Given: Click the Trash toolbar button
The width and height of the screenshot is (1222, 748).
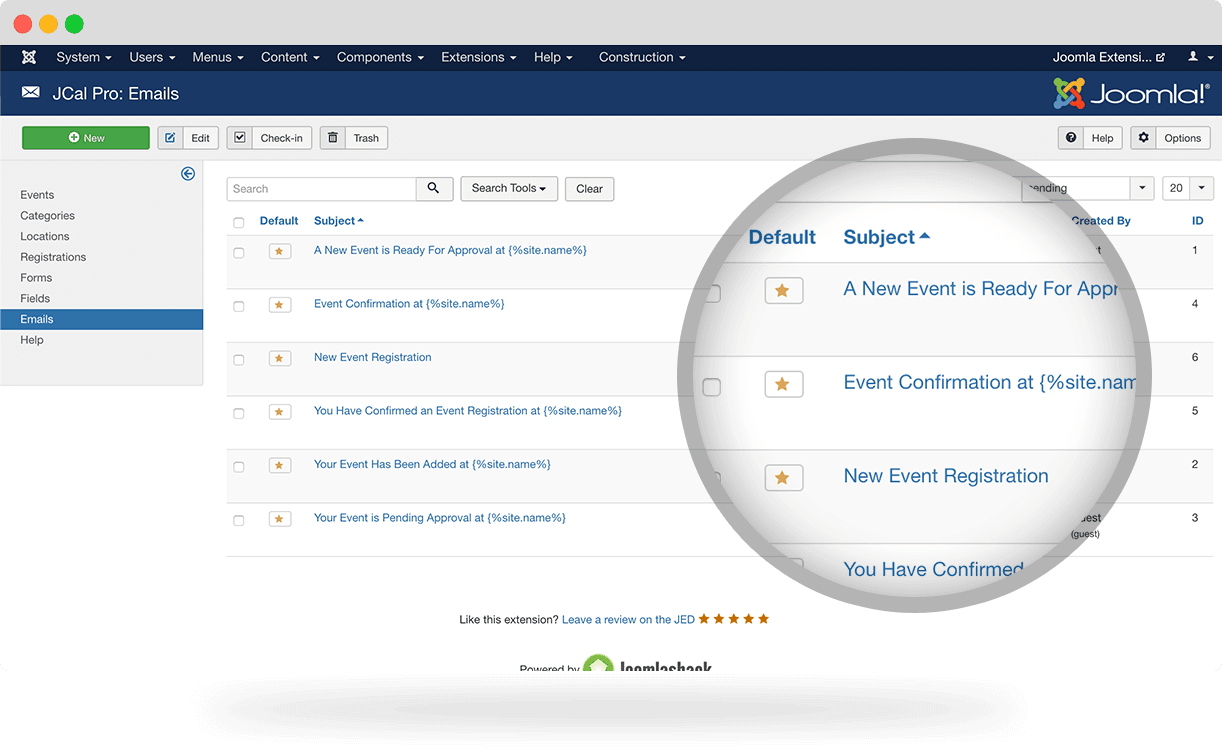Looking at the screenshot, I should click(x=354, y=138).
